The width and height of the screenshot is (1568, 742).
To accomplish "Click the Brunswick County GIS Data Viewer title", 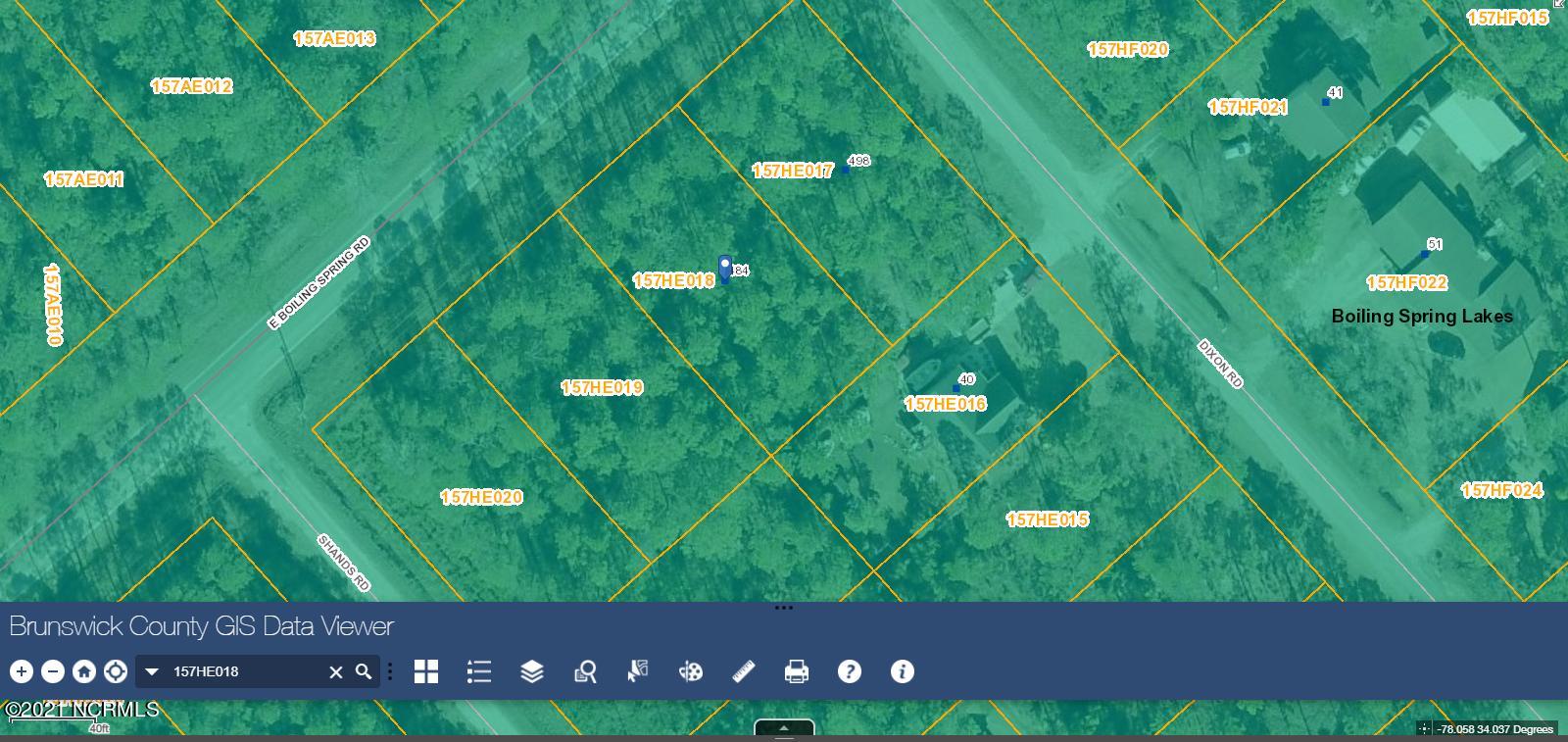I will 201,625.
